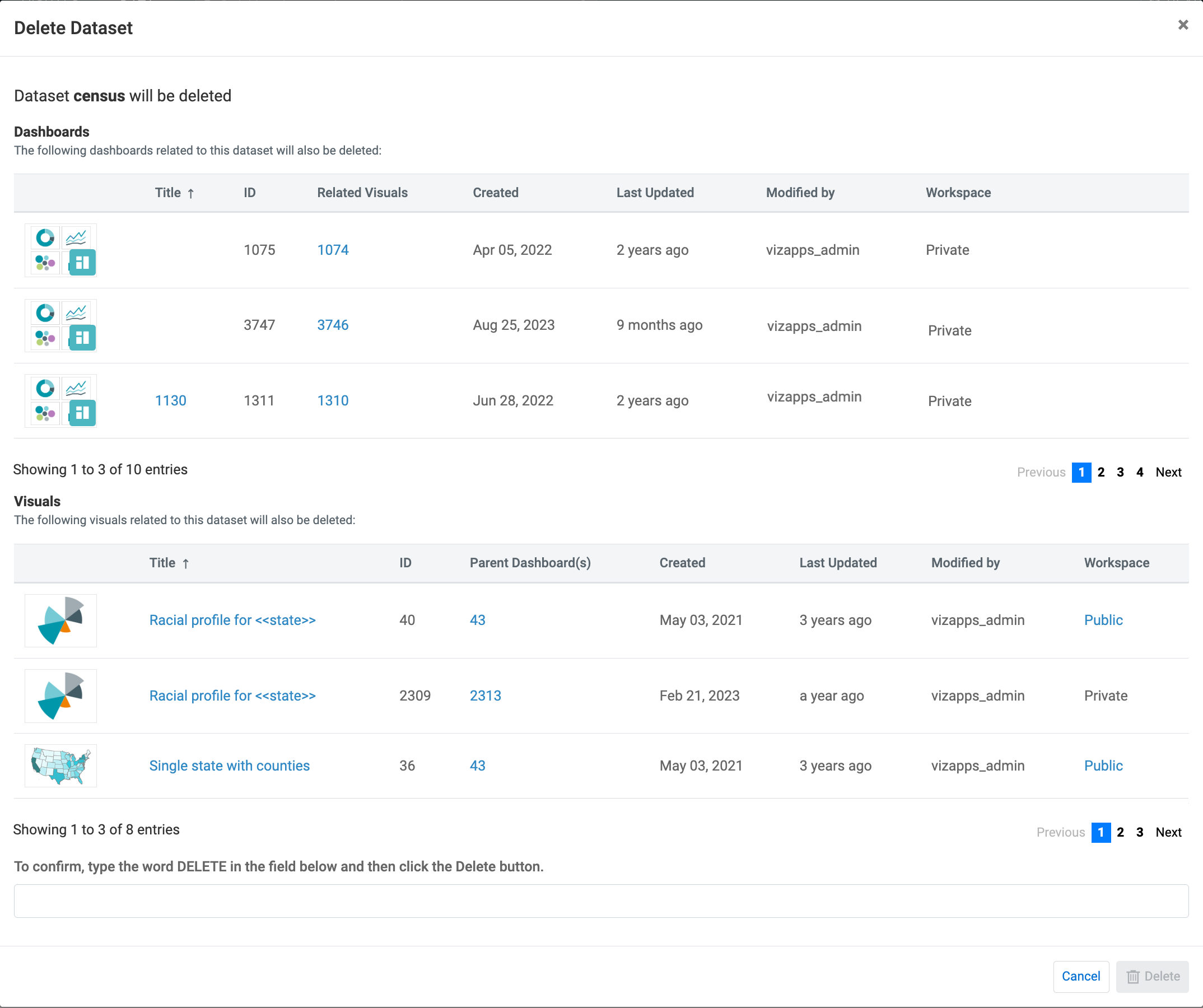Click Previous in dashboards pagination
1203x1008 pixels.
1041,473
